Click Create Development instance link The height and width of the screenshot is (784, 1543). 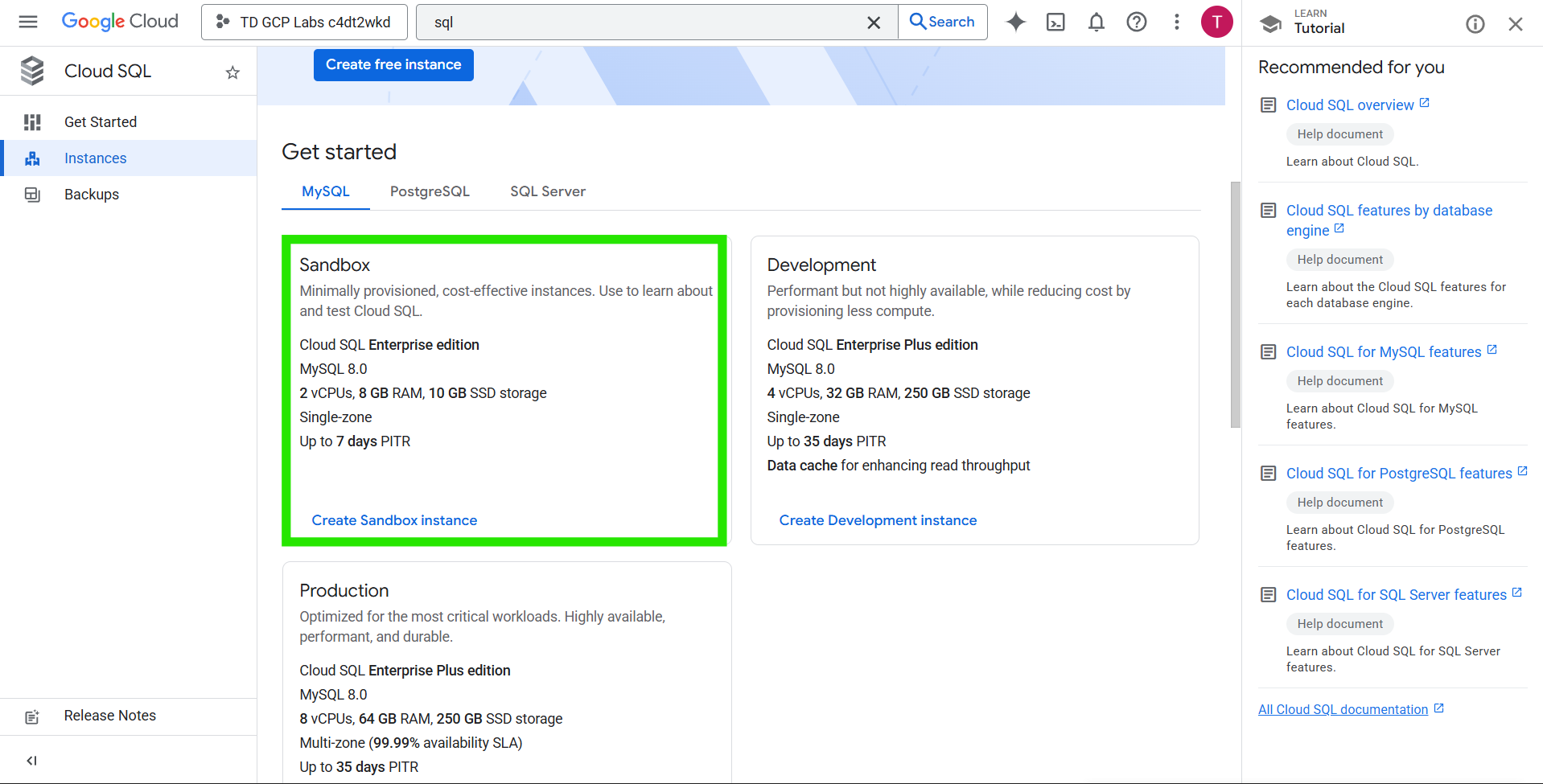tap(878, 520)
